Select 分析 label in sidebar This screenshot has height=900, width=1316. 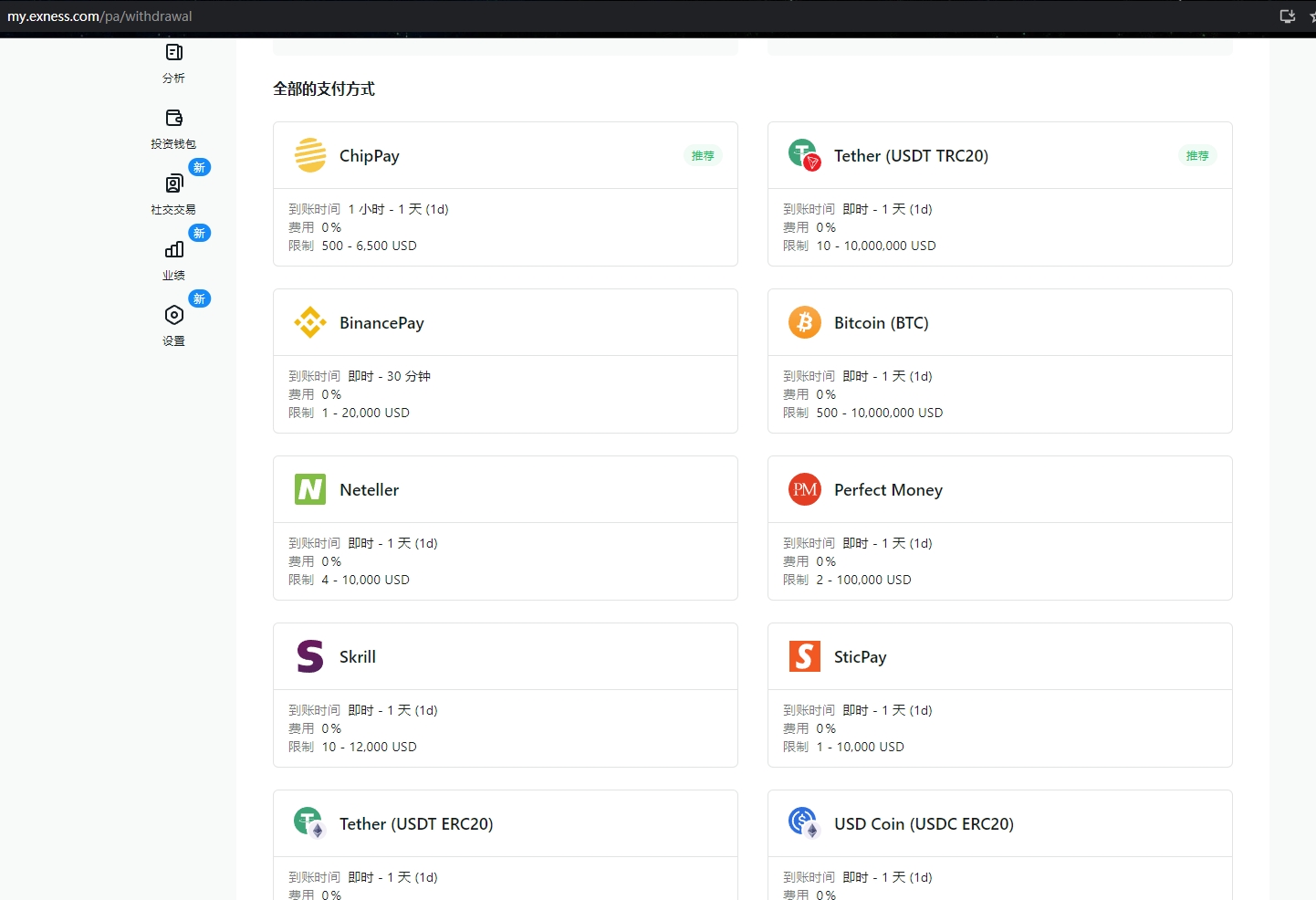point(173,78)
